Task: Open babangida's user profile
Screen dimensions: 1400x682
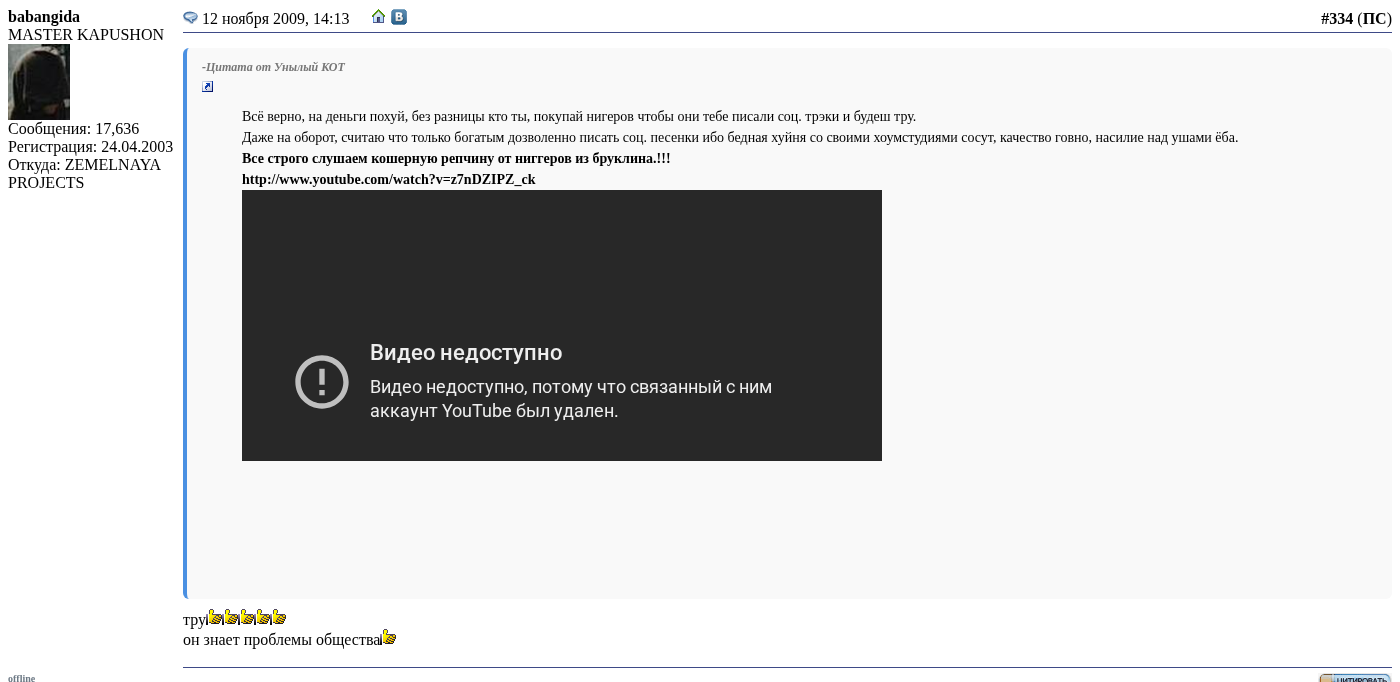Action: pyautogui.click(x=44, y=17)
